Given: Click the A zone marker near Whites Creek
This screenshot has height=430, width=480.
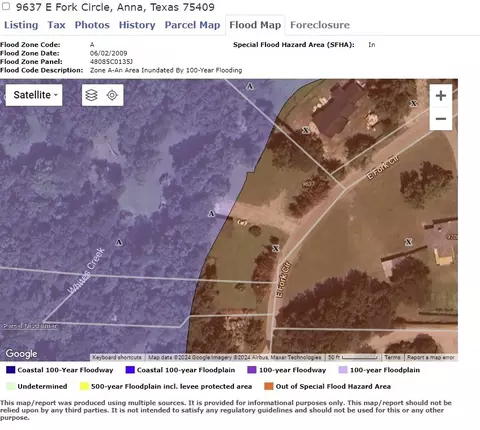Looking at the screenshot, I should (119, 242).
